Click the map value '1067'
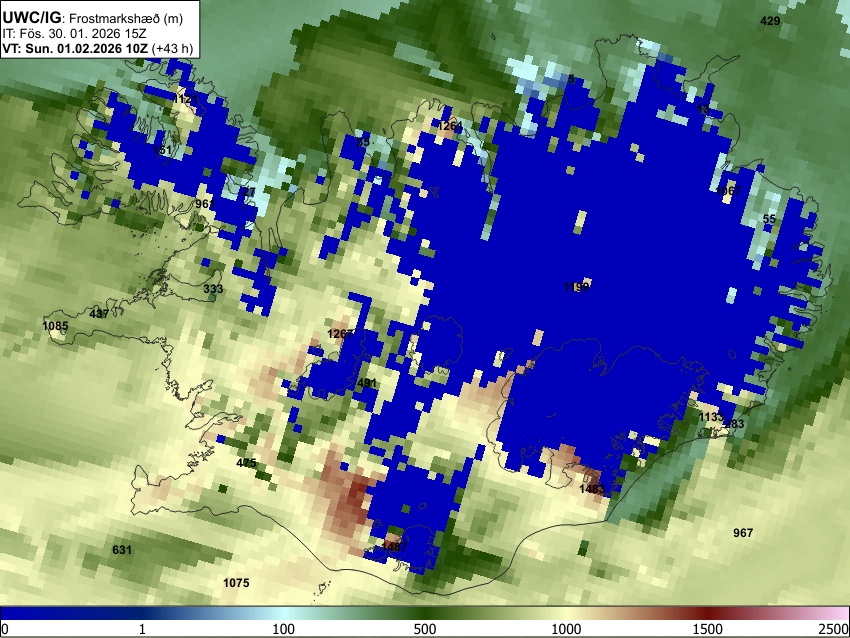 pos(728,191)
